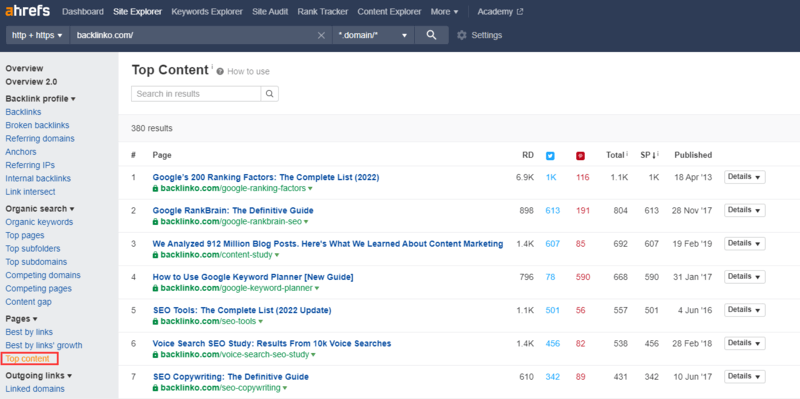The width and height of the screenshot is (800, 399).
Task: Click Pinterest count 590 for Keyword Planner row
Action: tap(583, 277)
